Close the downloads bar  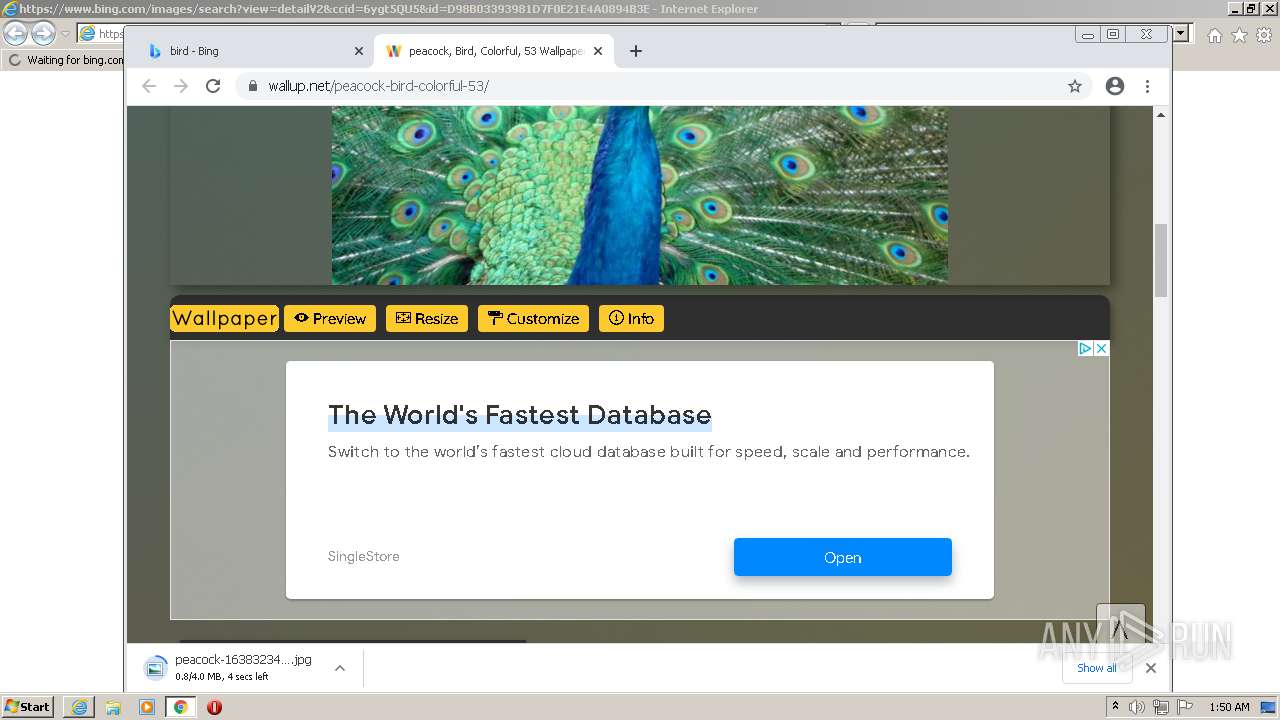coord(1151,668)
